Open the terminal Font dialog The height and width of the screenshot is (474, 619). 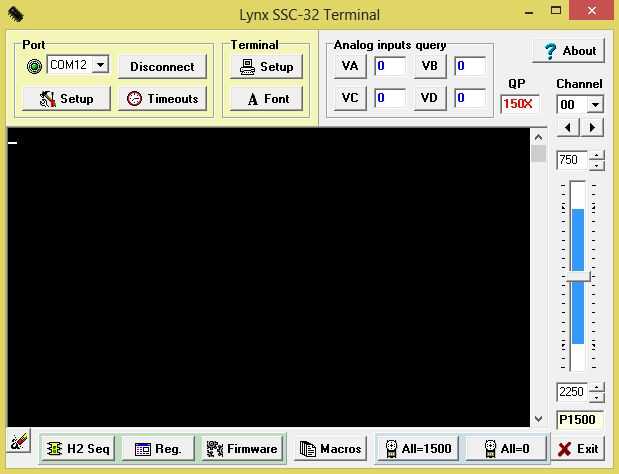pos(266,98)
